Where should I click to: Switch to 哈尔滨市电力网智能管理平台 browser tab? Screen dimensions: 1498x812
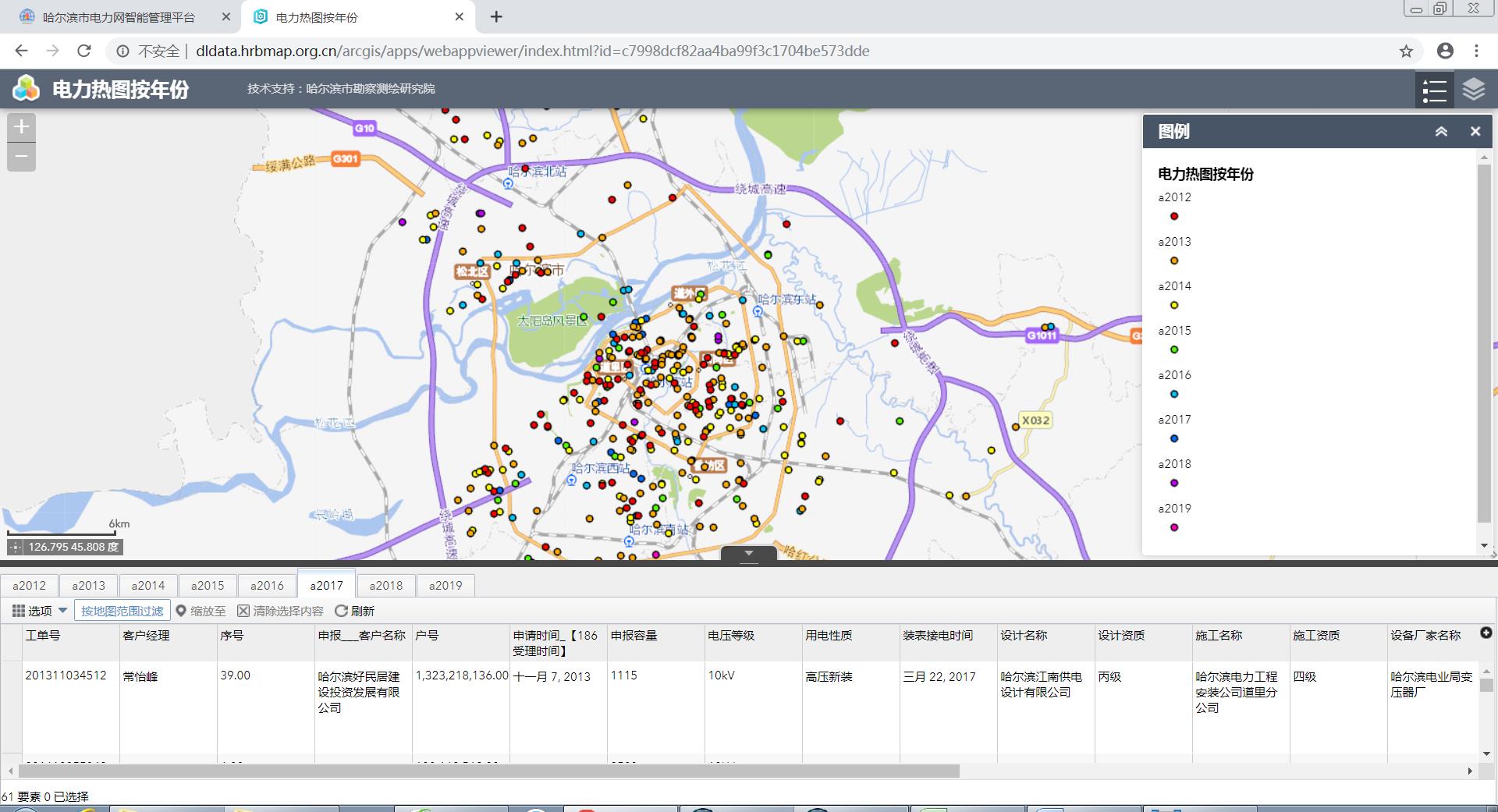pyautogui.click(x=119, y=17)
